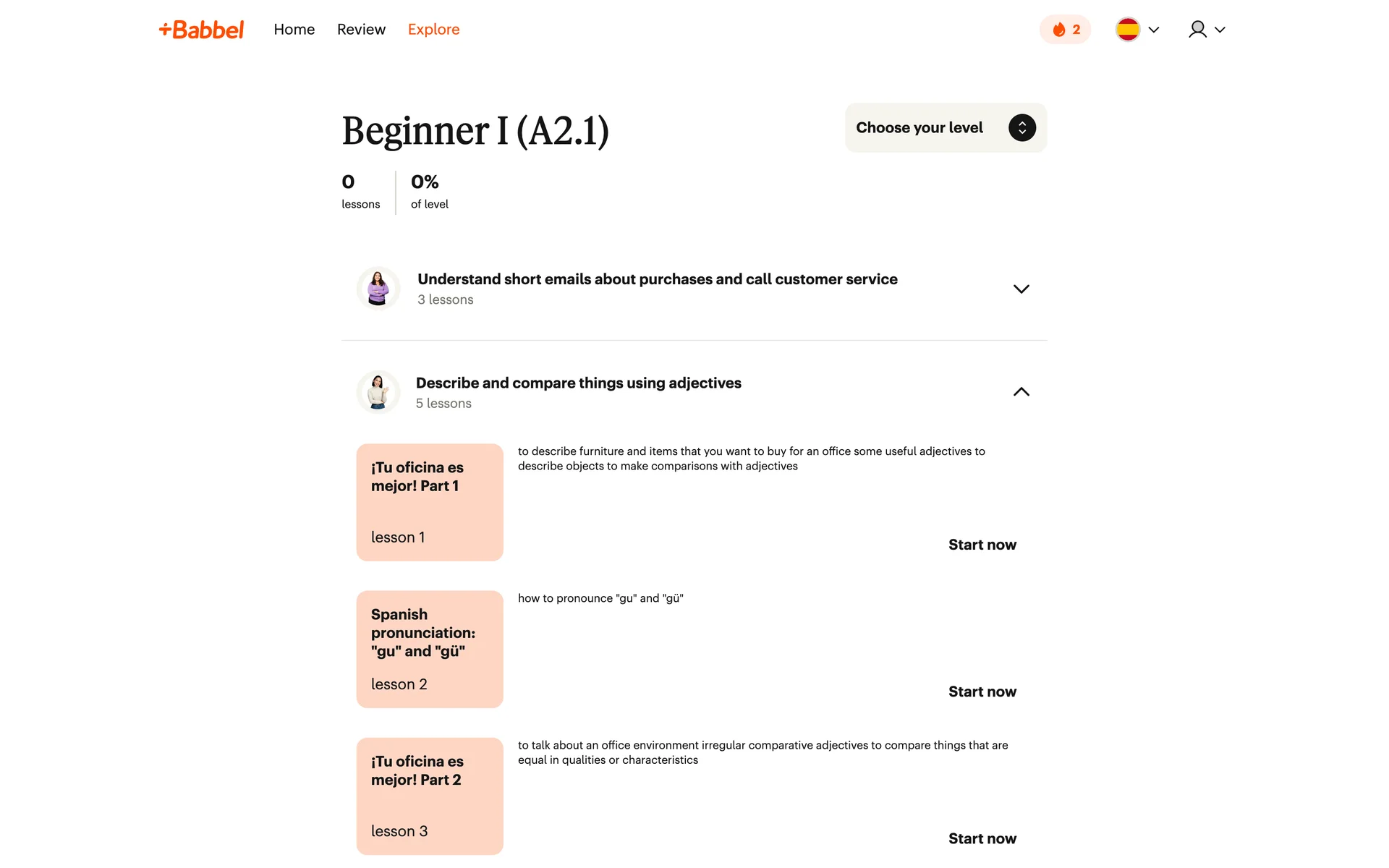Image resolution: width=1389 pixels, height=868 pixels.
Task: Select the Explore tab
Action: click(x=433, y=30)
